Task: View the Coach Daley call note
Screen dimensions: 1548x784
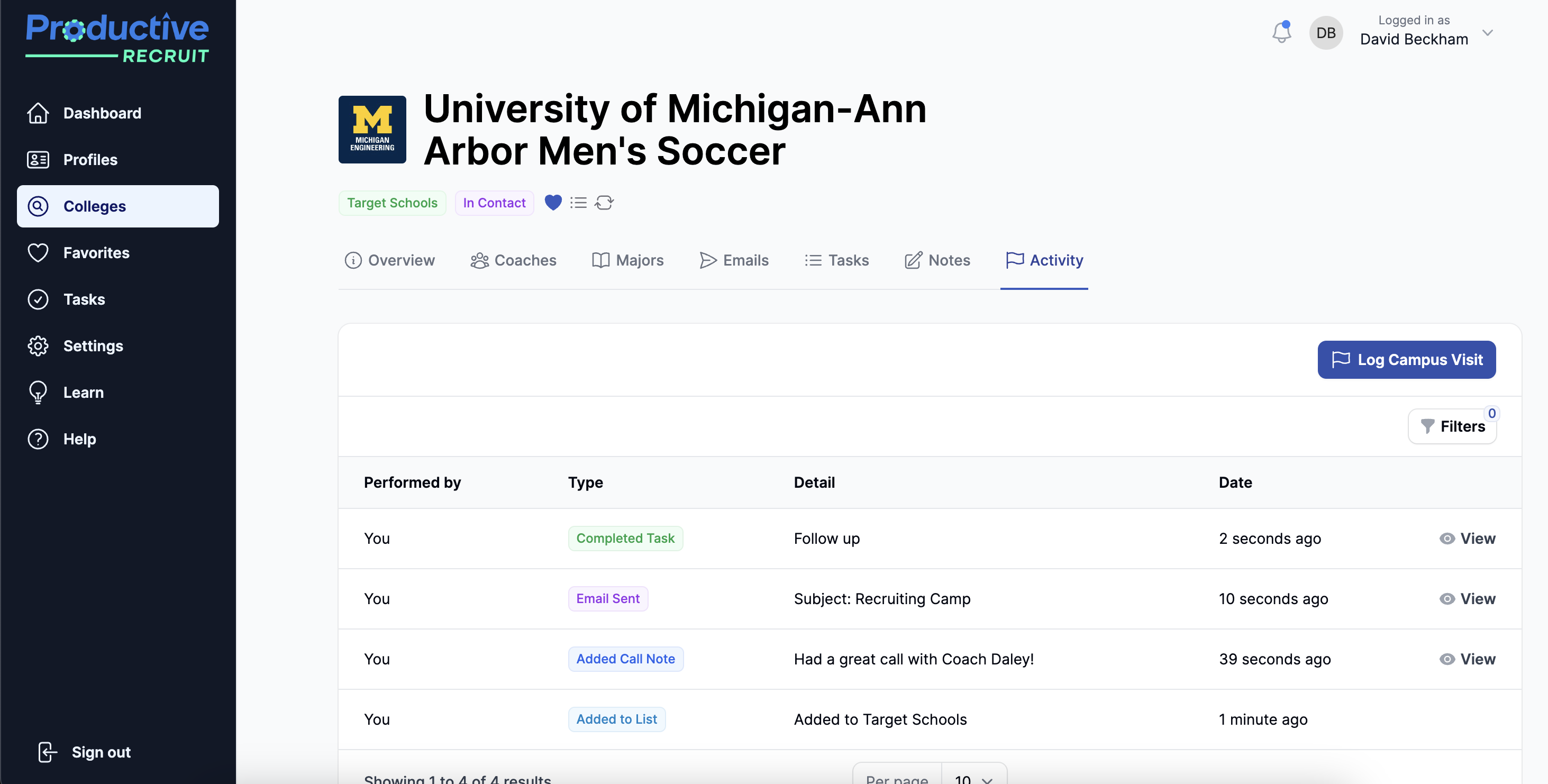Action: [1467, 659]
